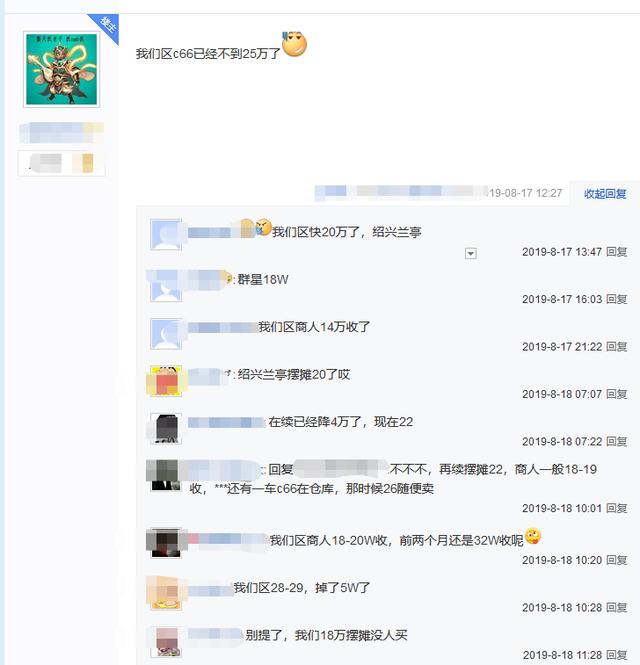Open avatar of 商人14万收了 commenter
Viewport: 640px width, 665px height.
click(166, 334)
